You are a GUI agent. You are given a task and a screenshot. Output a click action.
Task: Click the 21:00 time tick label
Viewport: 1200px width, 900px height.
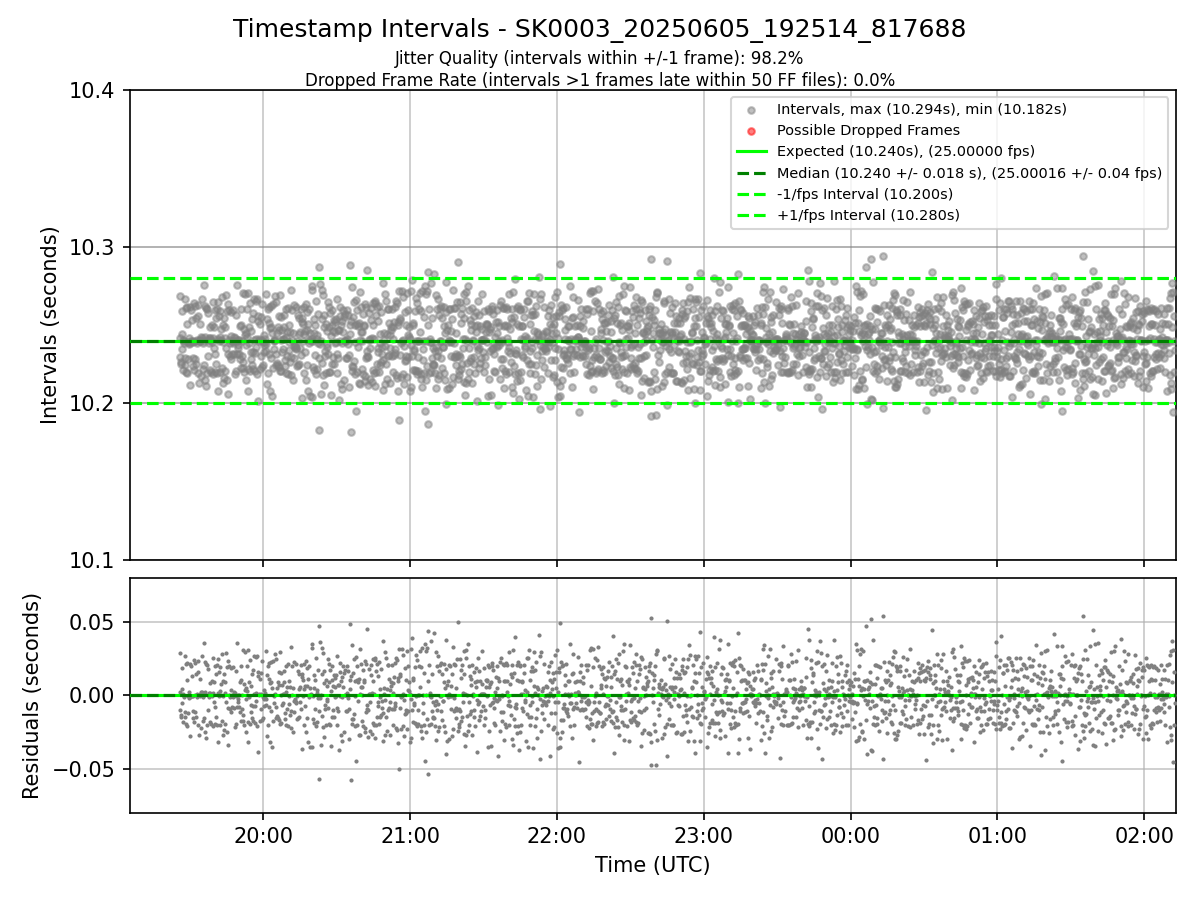point(410,835)
